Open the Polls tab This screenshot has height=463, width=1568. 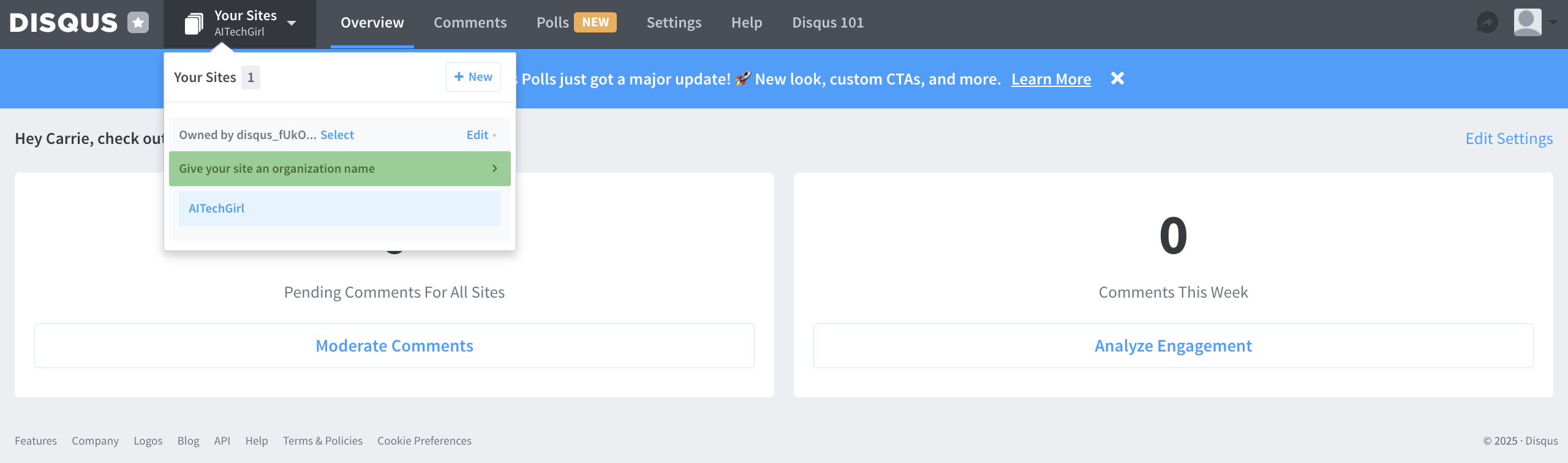(x=552, y=23)
